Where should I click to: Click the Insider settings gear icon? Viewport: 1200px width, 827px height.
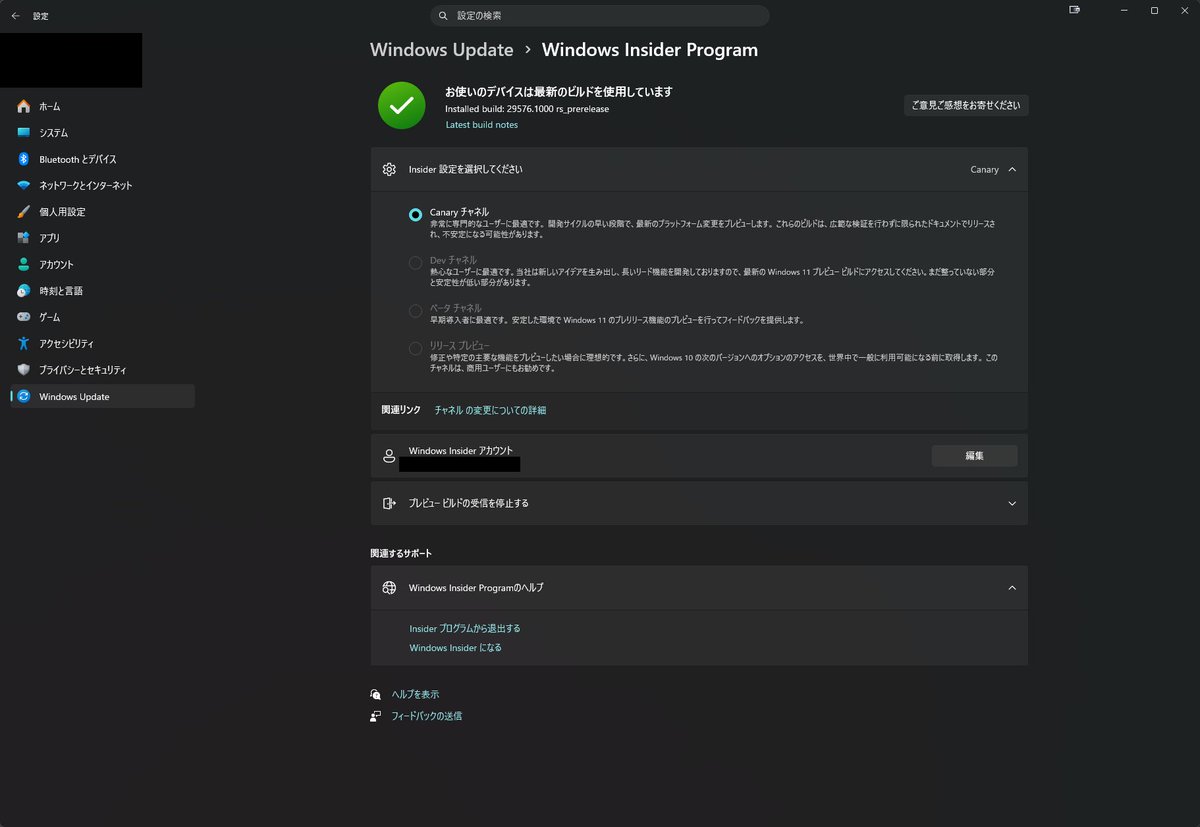(x=389, y=169)
